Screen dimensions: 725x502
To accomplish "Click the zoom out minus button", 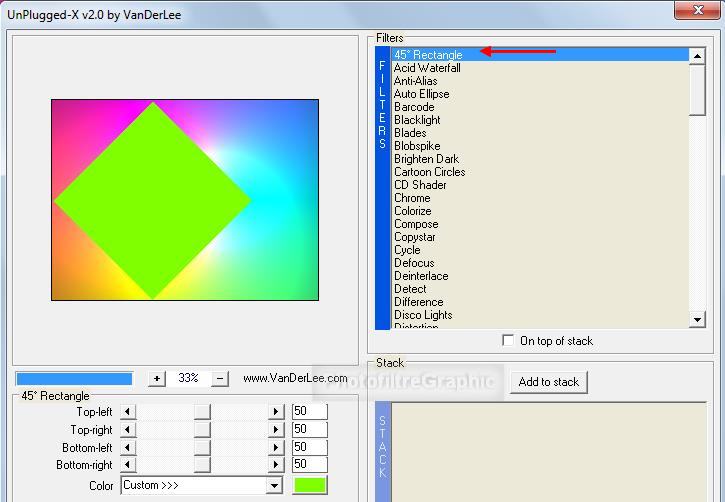I will tap(221, 379).
